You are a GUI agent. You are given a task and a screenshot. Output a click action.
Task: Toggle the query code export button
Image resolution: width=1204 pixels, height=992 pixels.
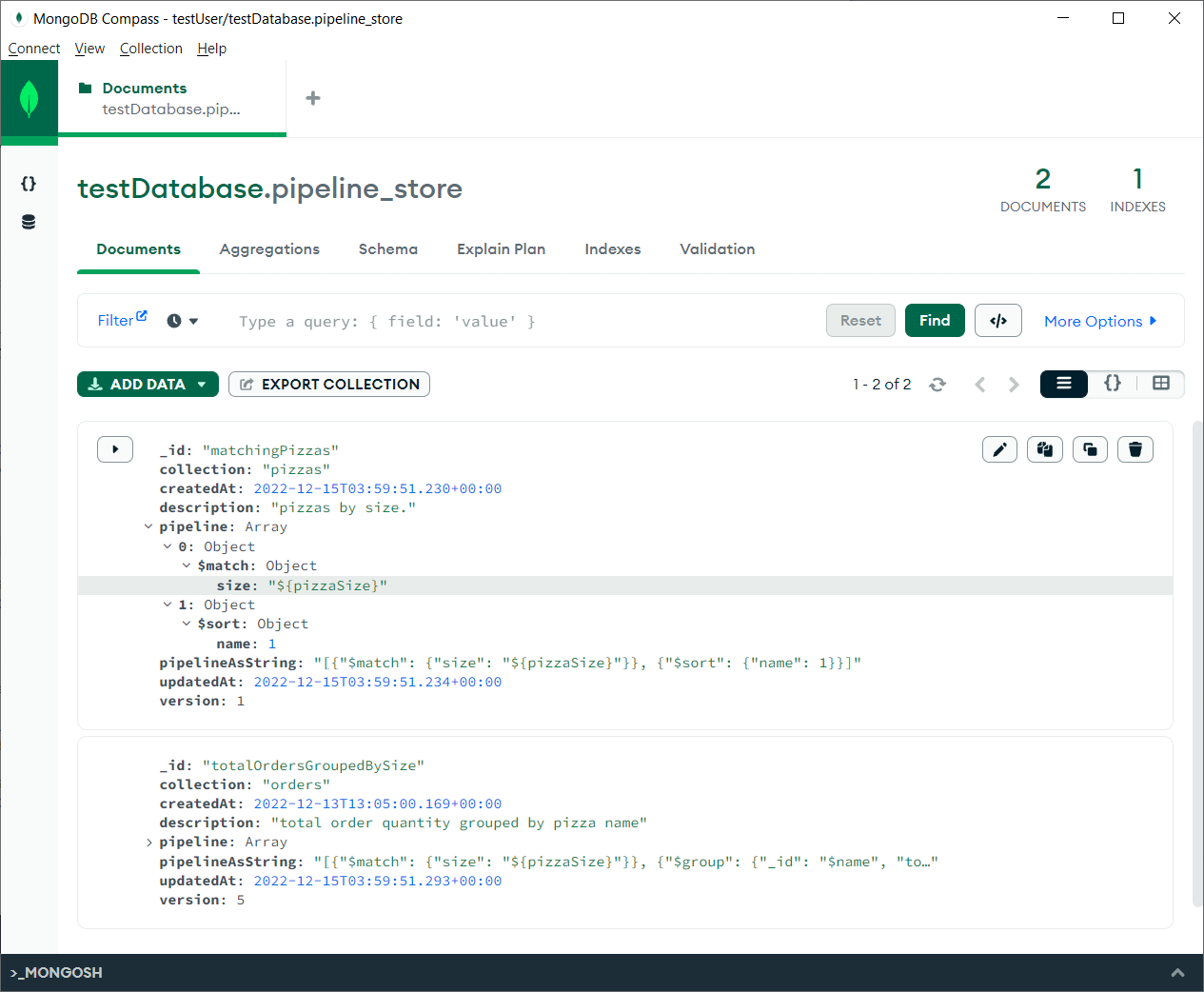coord(997,321)
